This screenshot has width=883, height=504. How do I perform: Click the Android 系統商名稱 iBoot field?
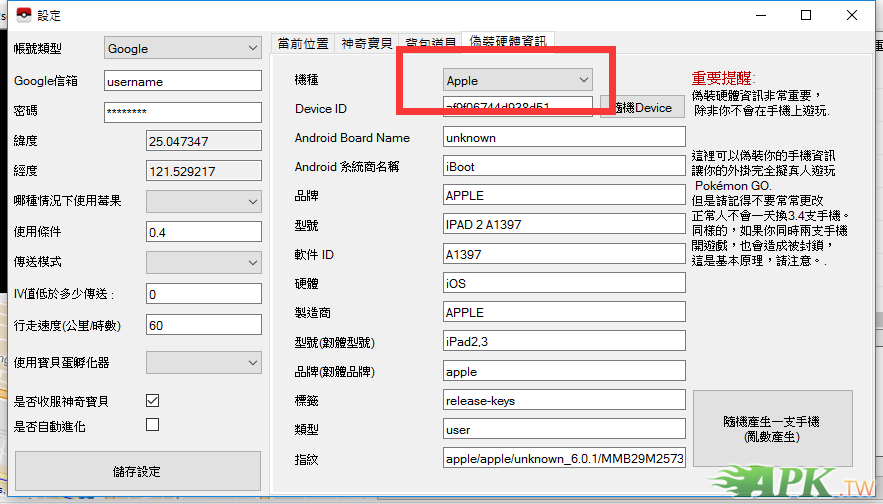564,166
